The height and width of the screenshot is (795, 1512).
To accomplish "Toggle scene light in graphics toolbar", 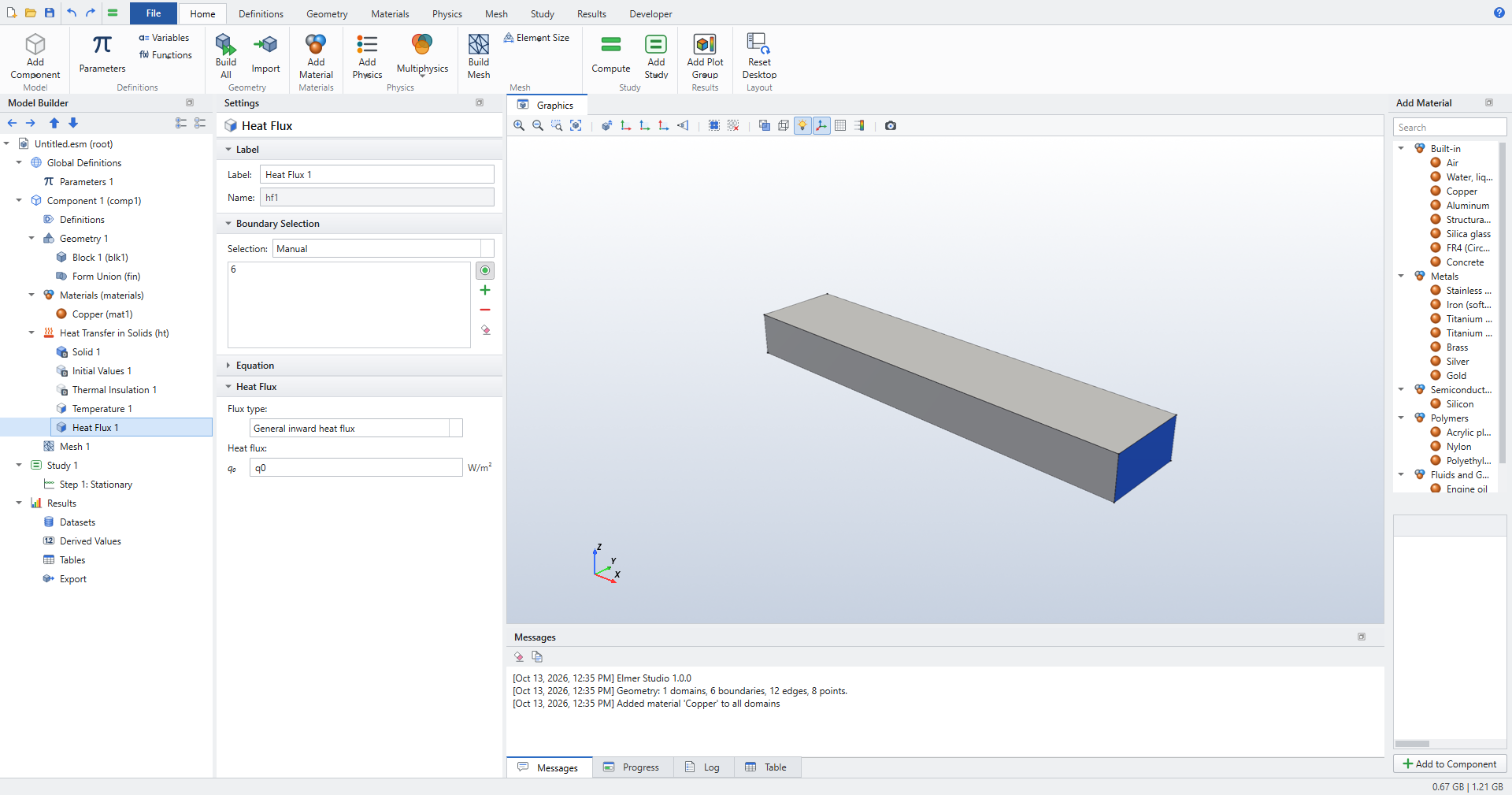I will (x=802, y=125).
